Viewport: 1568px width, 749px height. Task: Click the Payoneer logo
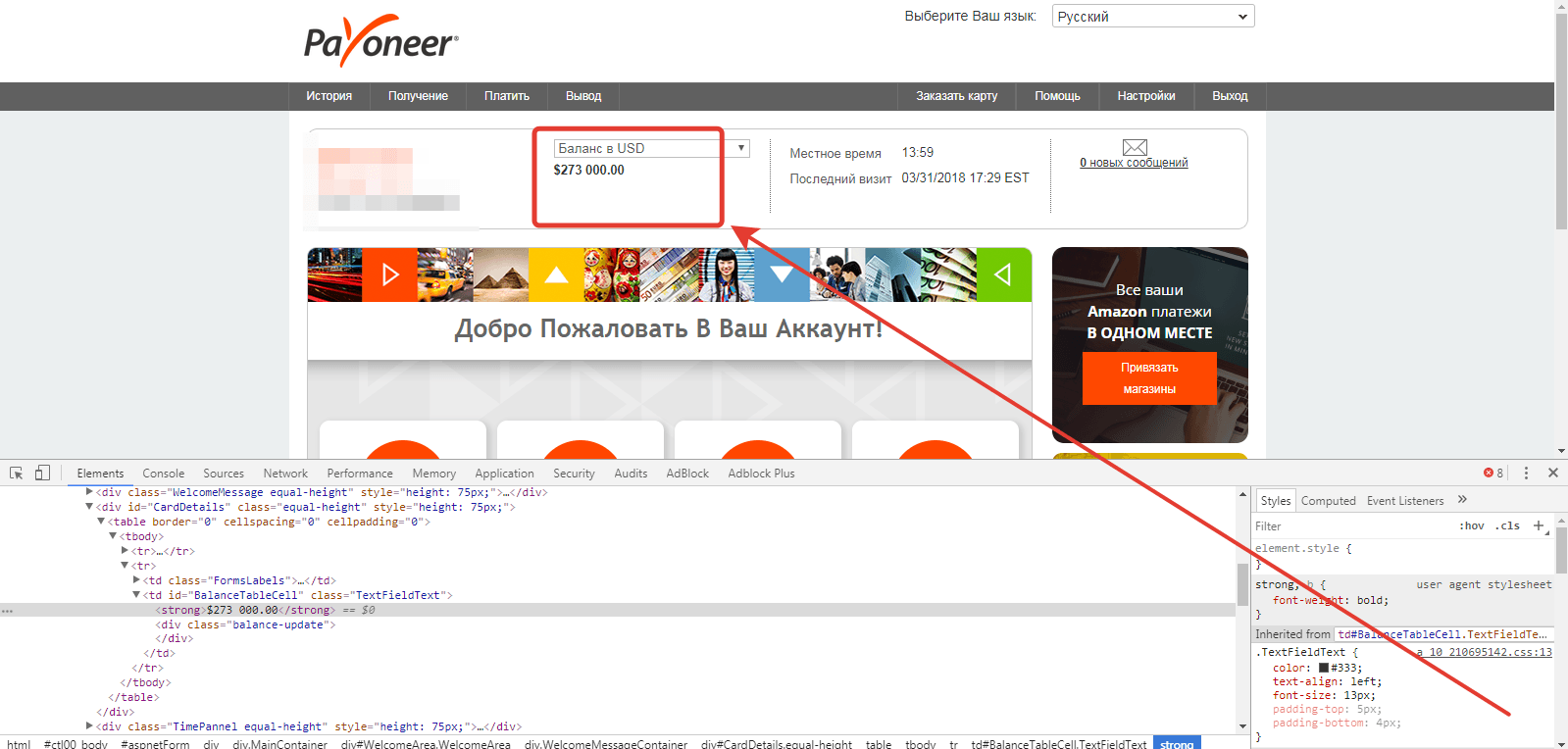[x=380, y=41]
